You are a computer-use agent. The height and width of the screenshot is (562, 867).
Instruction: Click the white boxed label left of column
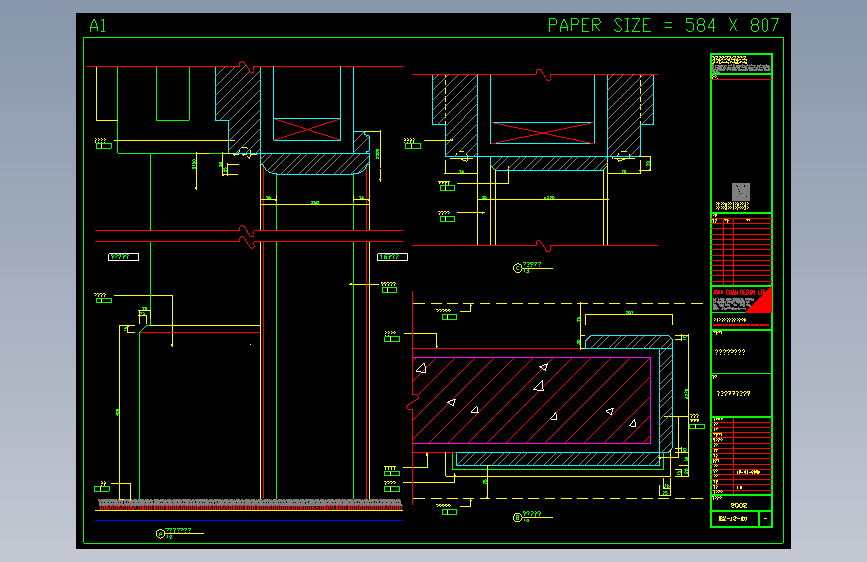point(123,257)
